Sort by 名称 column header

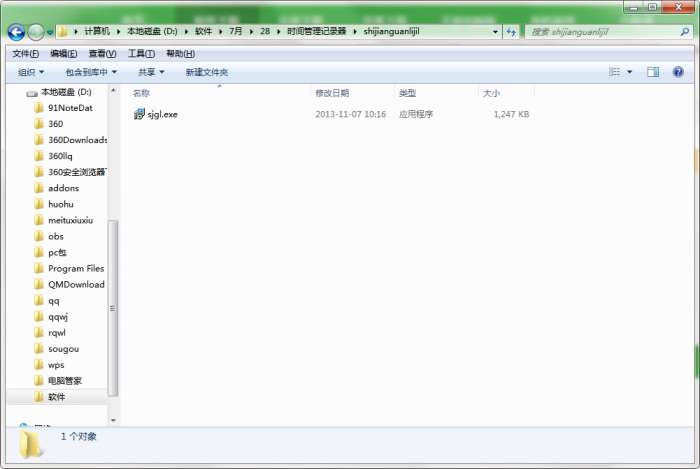(x=141, y=93)
